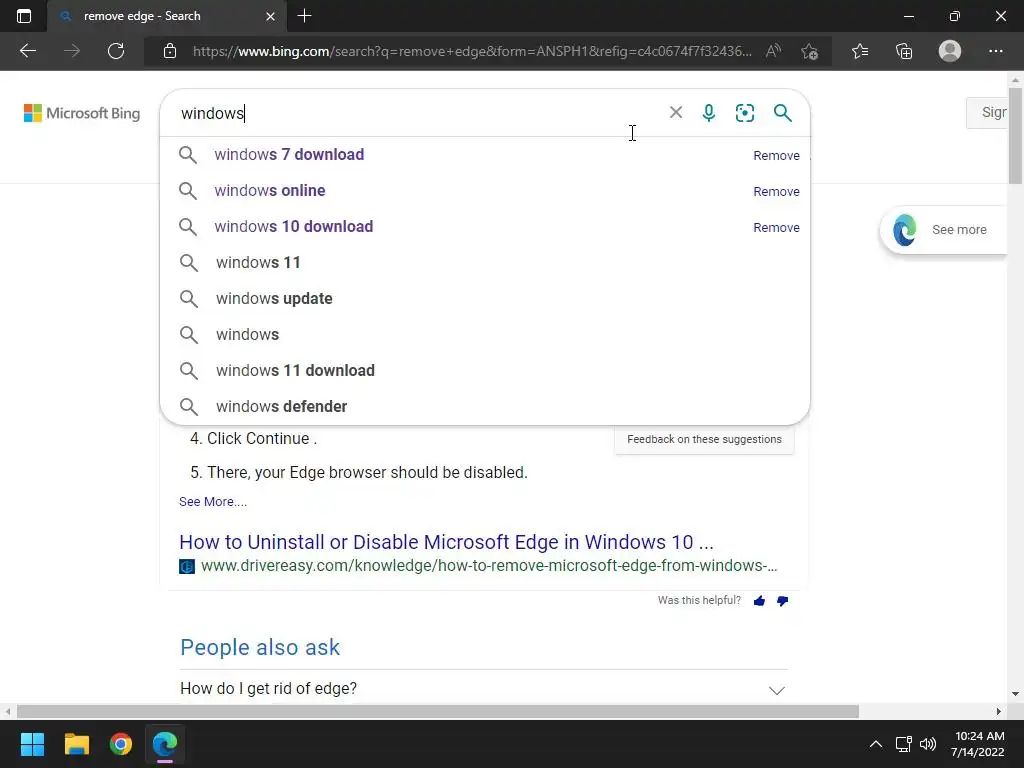Open volume control tray icon
1024x768 pixels.
coord(927,744)
